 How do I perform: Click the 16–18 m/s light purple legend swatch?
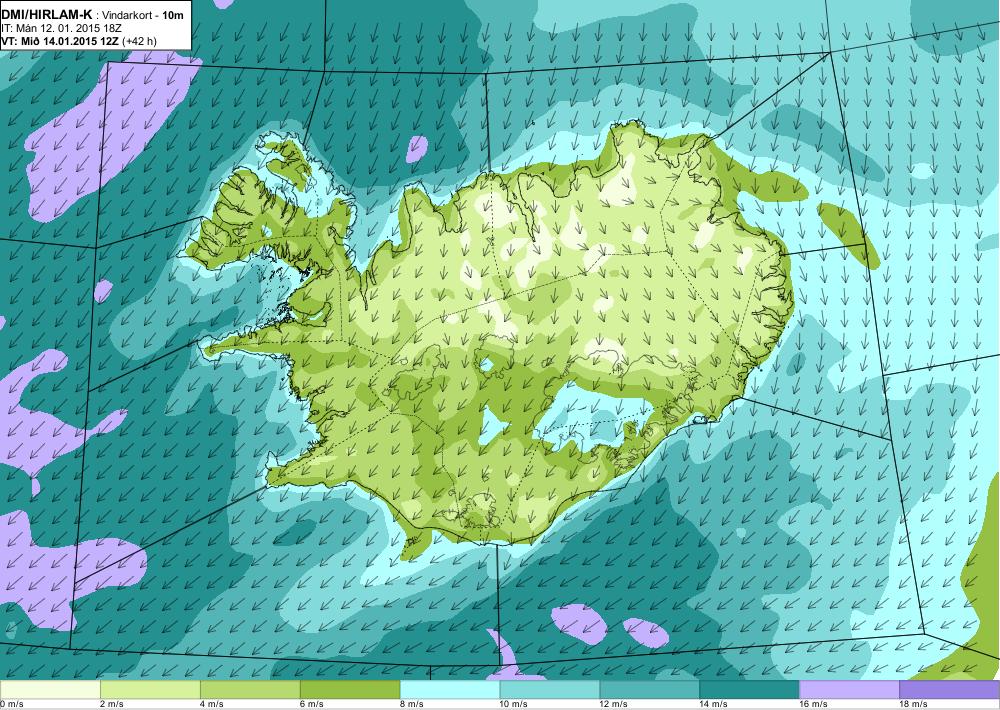click(x=849, y=690)
